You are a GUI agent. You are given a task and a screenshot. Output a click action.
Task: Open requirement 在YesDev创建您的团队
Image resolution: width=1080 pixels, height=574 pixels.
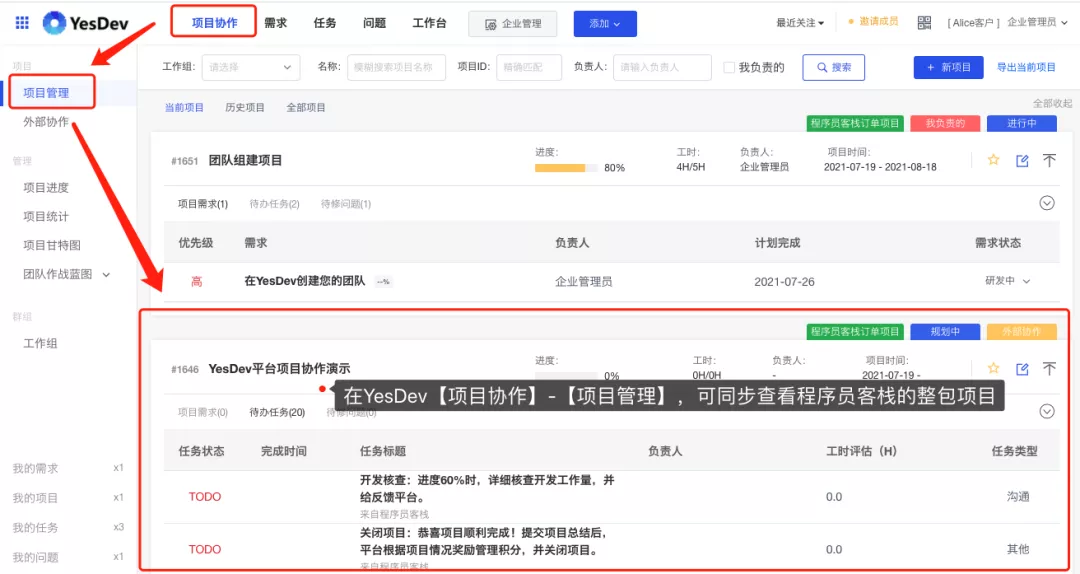click(x=304, y=281)
